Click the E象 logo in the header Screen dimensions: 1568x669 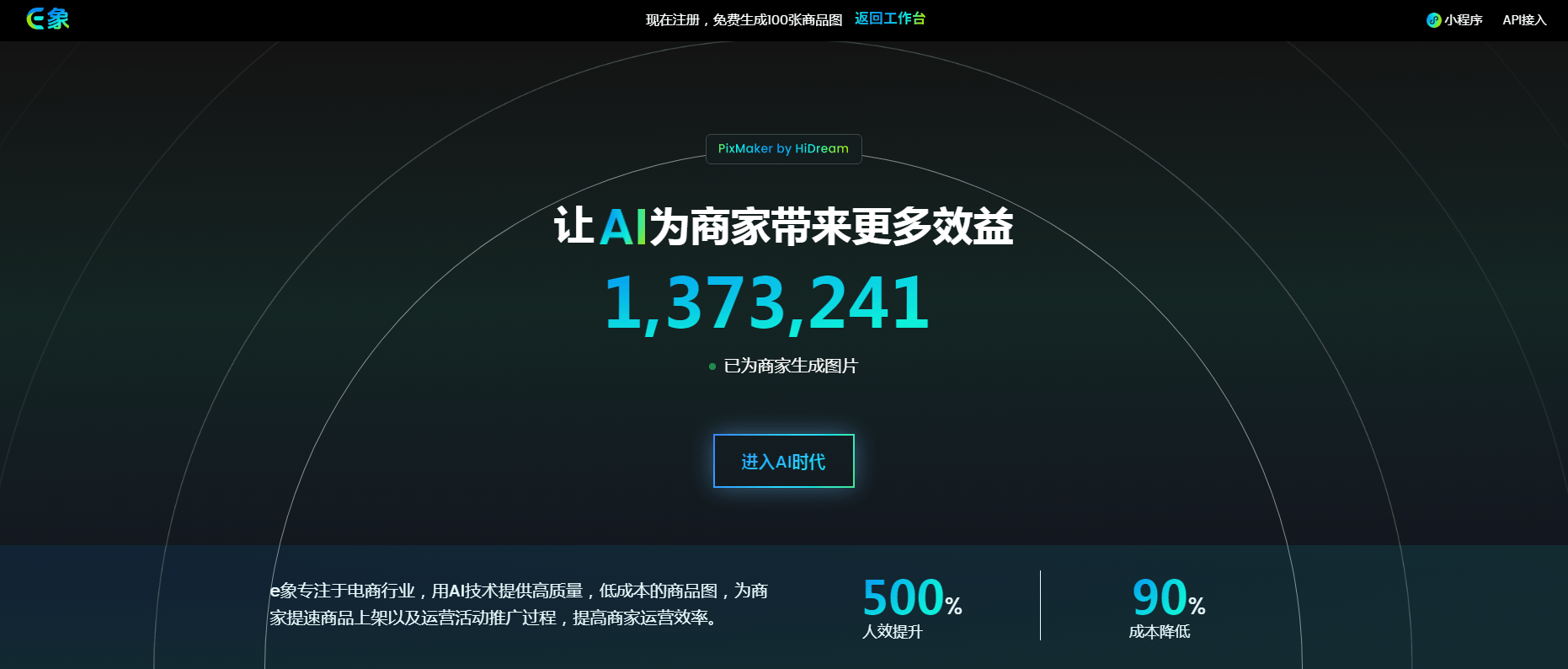click(48, 19)
